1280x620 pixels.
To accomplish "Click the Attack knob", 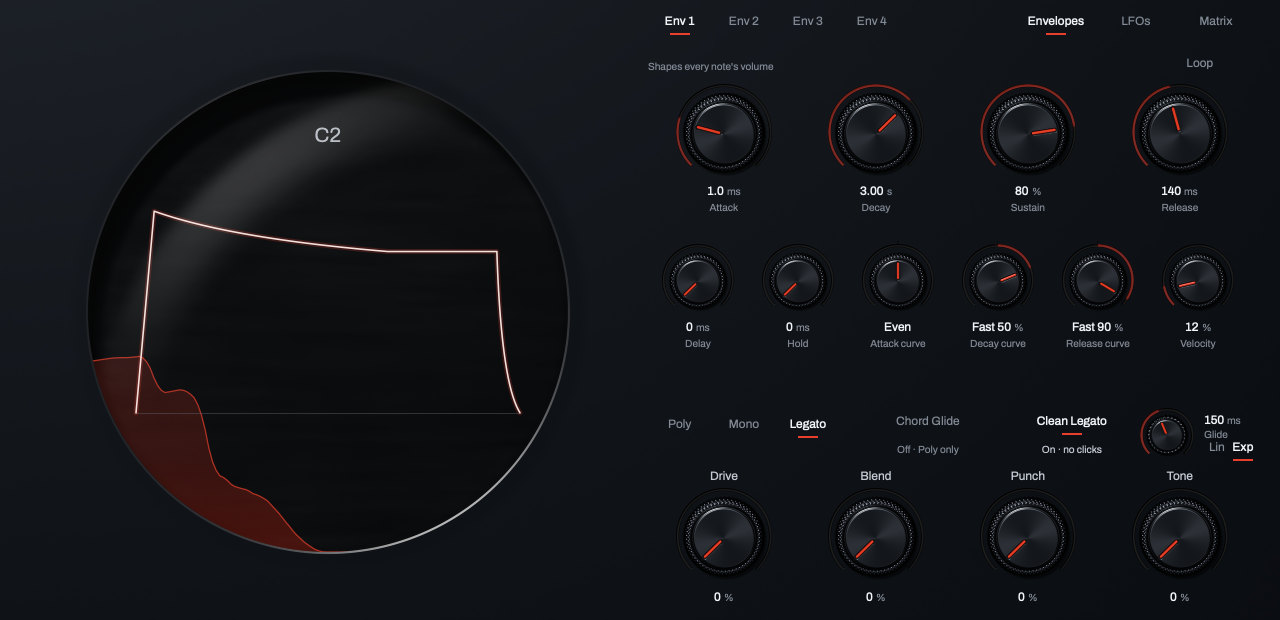I will click(724, 133).
